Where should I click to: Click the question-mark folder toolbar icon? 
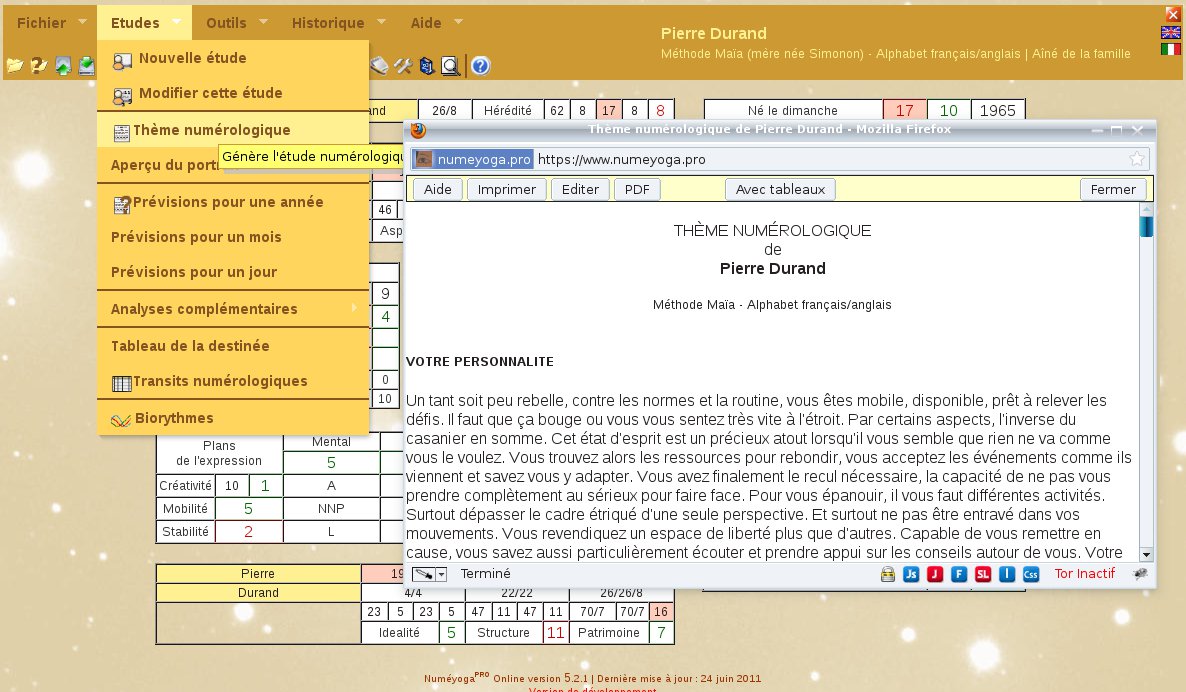click(x=39, y=66)
